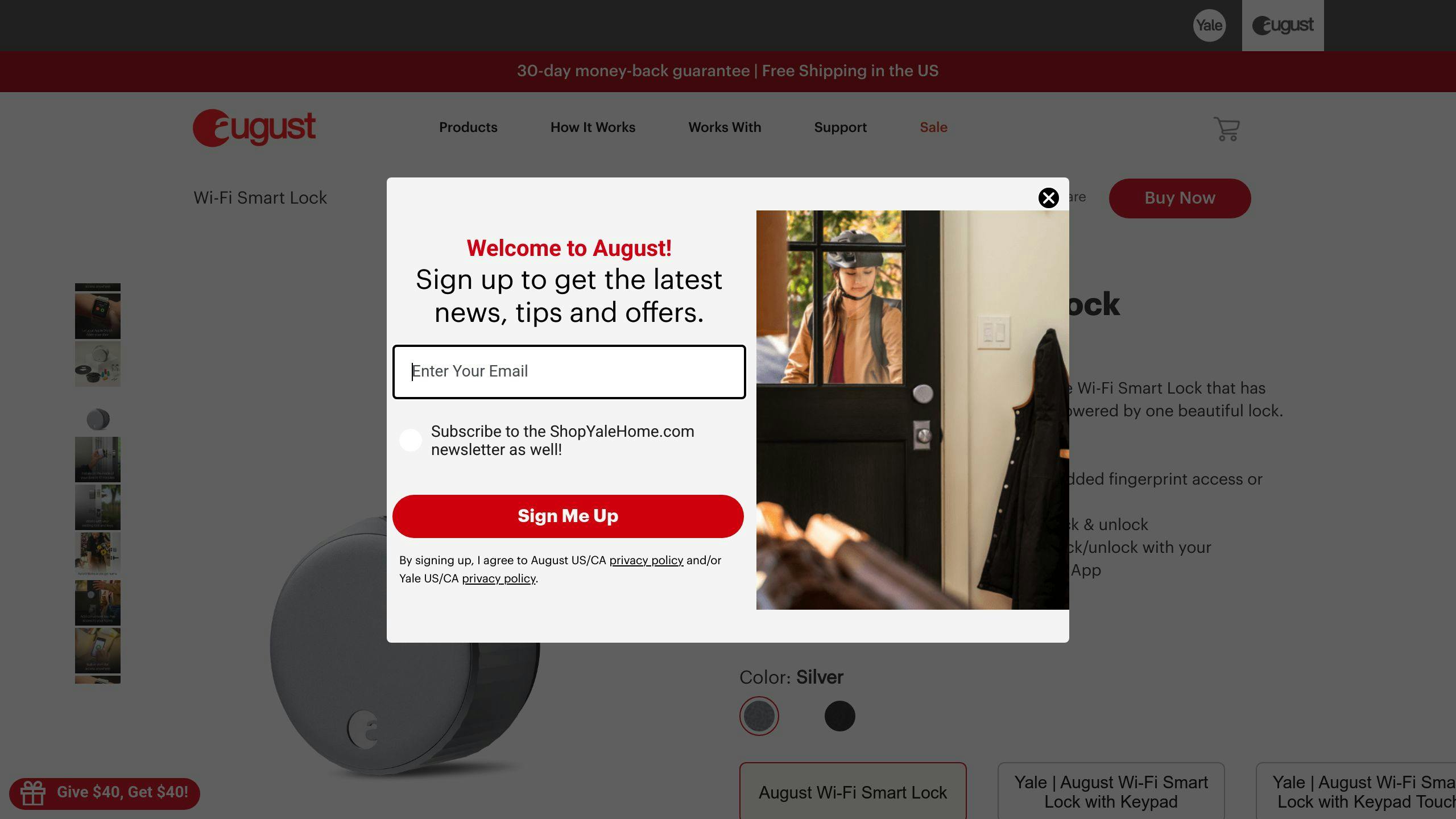Viewport: 1456px width, 819px height.
Task: Click the Sale menu tab
Action: click(x=933, y=127)
